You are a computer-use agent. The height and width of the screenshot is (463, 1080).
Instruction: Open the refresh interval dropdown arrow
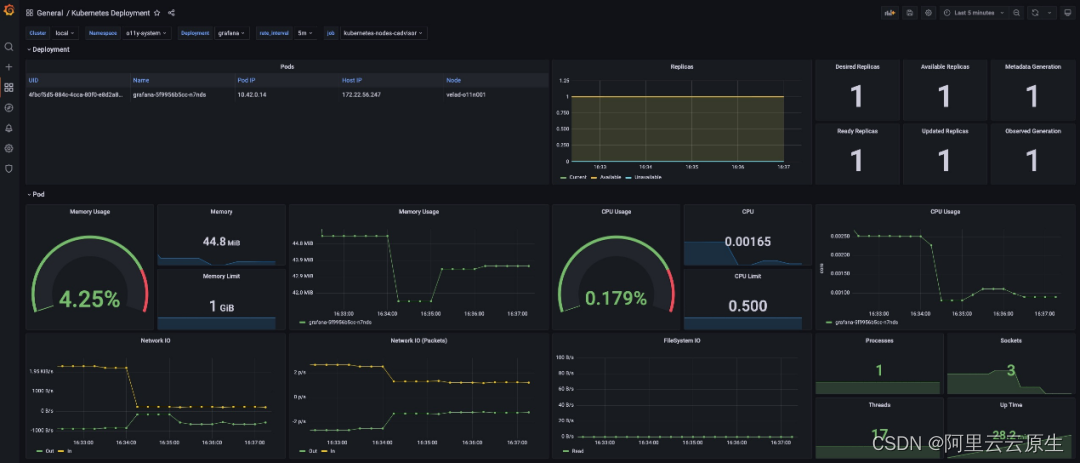pos(1050,12)
